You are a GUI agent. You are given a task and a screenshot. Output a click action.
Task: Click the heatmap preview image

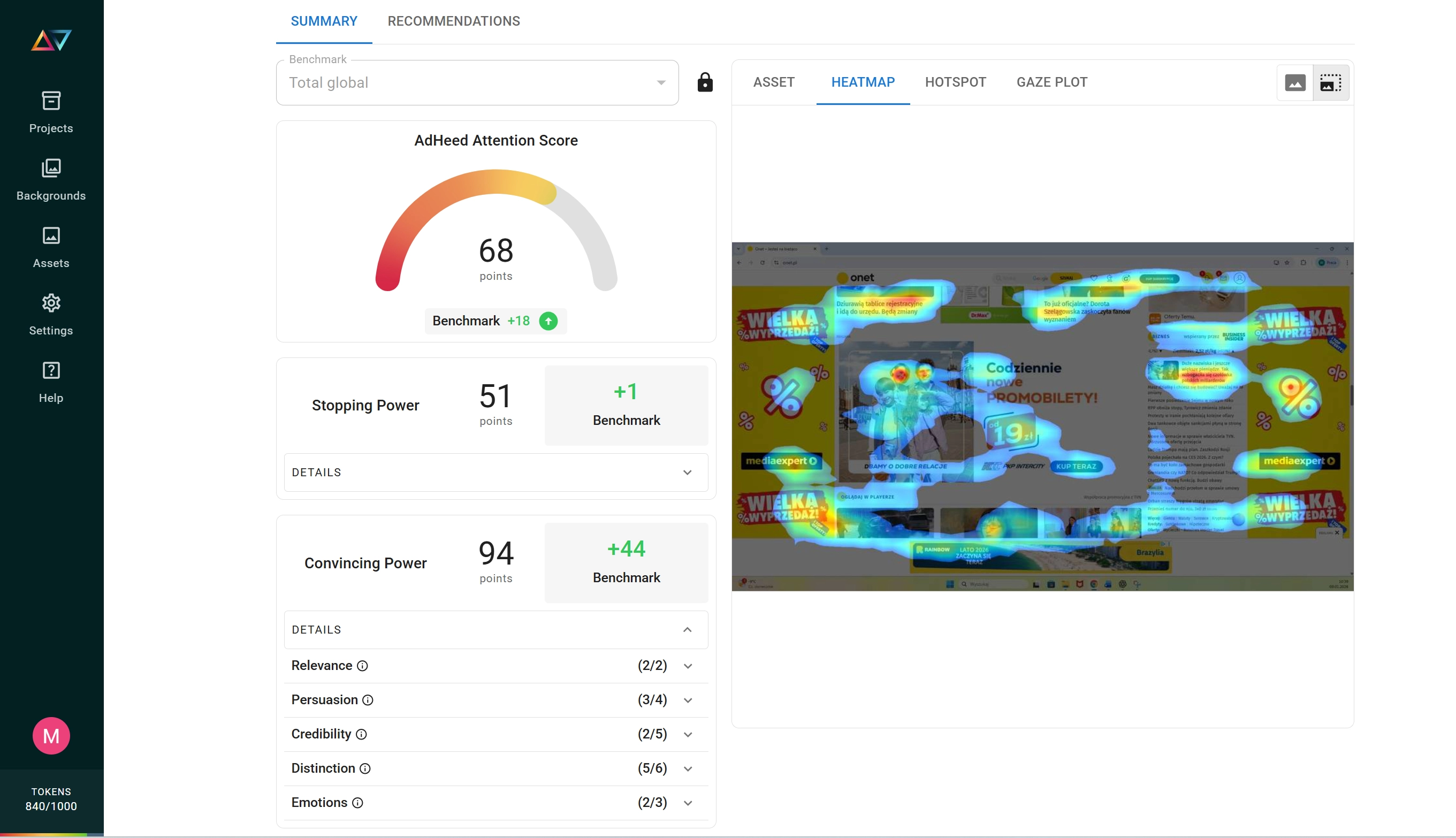click(1042, 416)
